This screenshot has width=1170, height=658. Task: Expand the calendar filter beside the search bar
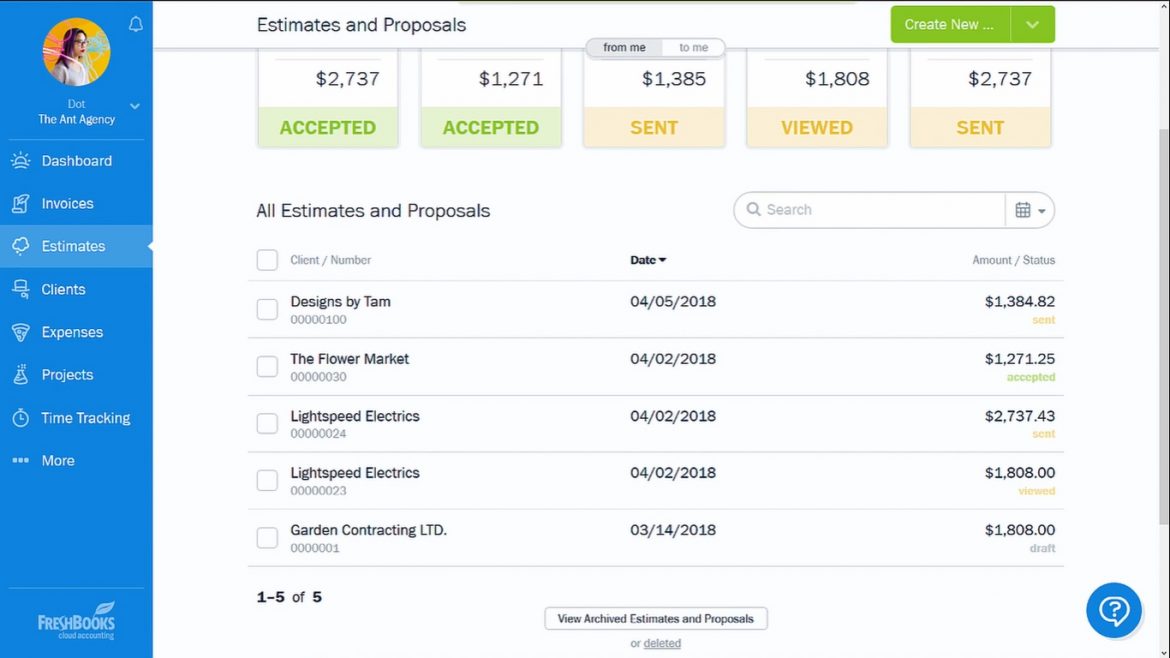point(1031,210)
